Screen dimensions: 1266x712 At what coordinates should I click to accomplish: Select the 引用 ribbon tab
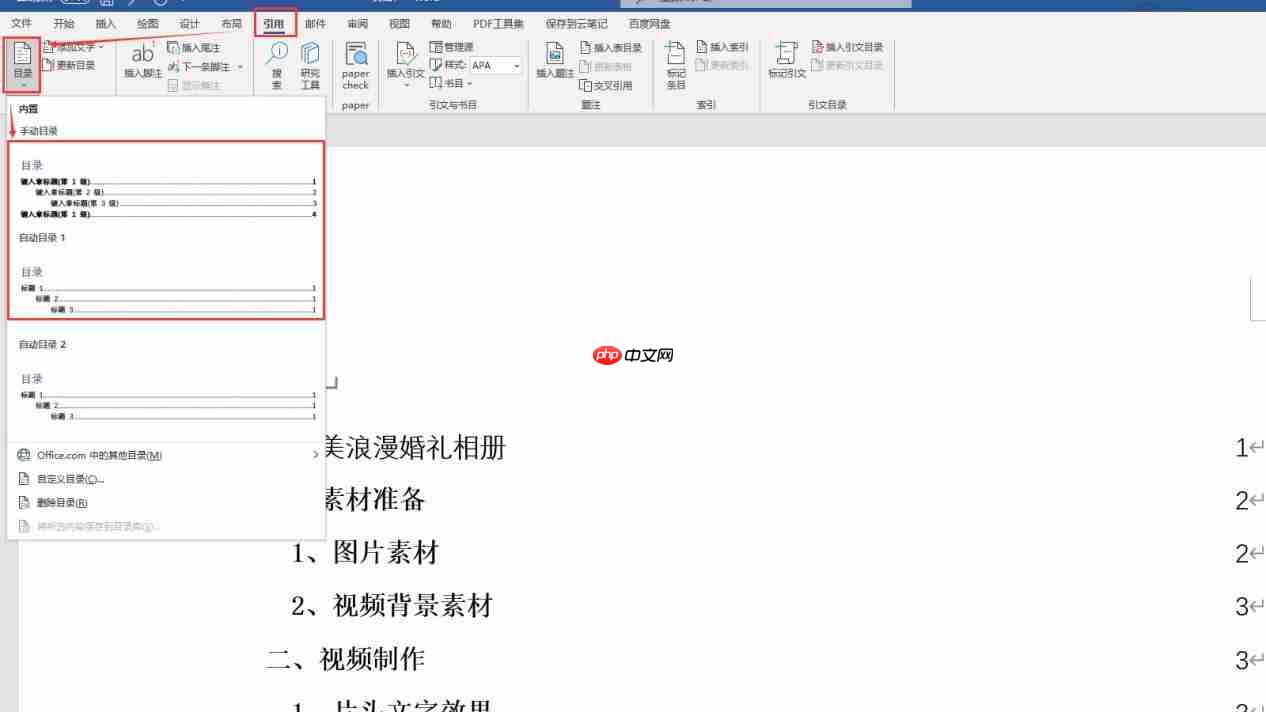pyautogui.click(x=274, y=23)
